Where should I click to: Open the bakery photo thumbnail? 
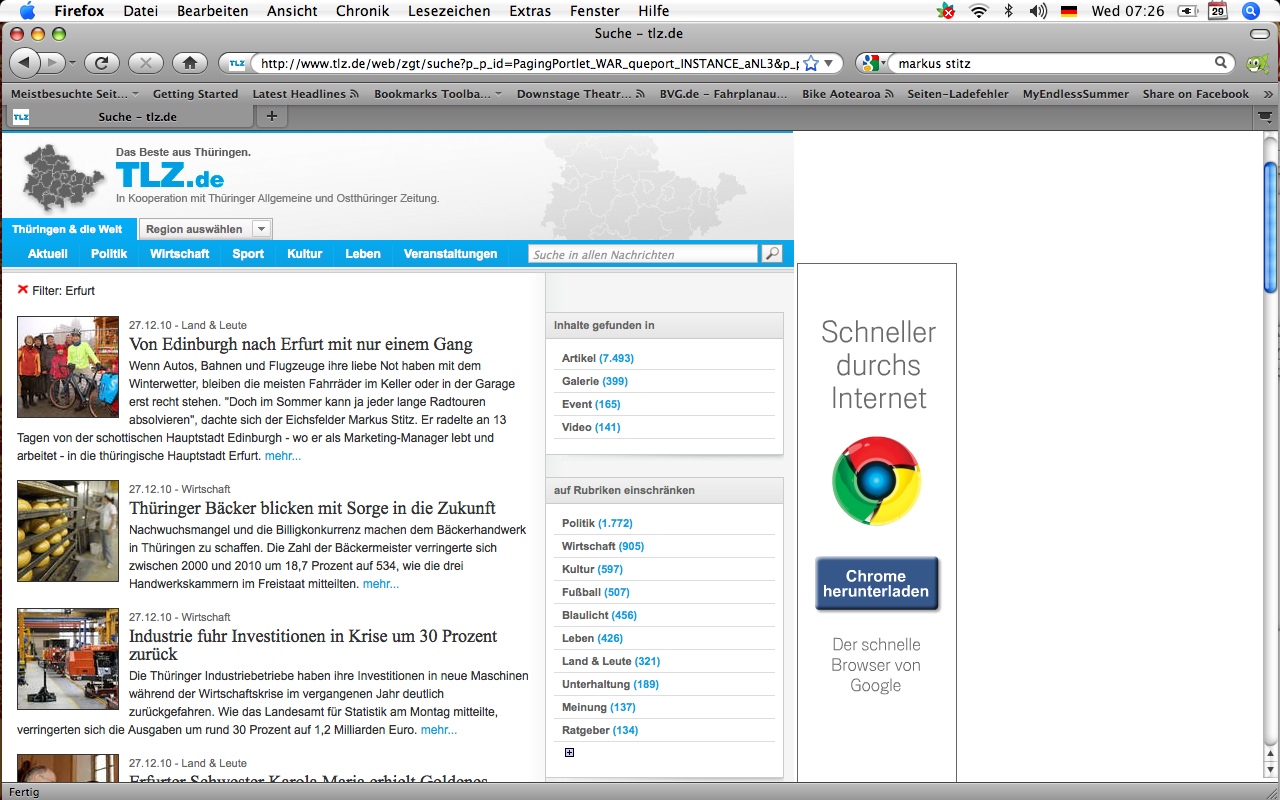point(68,531)
